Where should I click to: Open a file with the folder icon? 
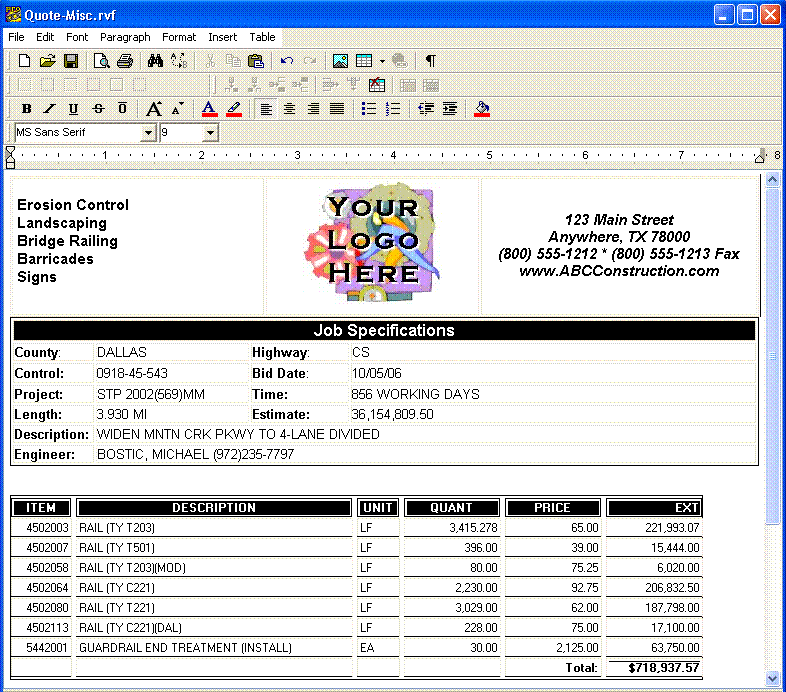pyautogui.click(x=48, y=61)
